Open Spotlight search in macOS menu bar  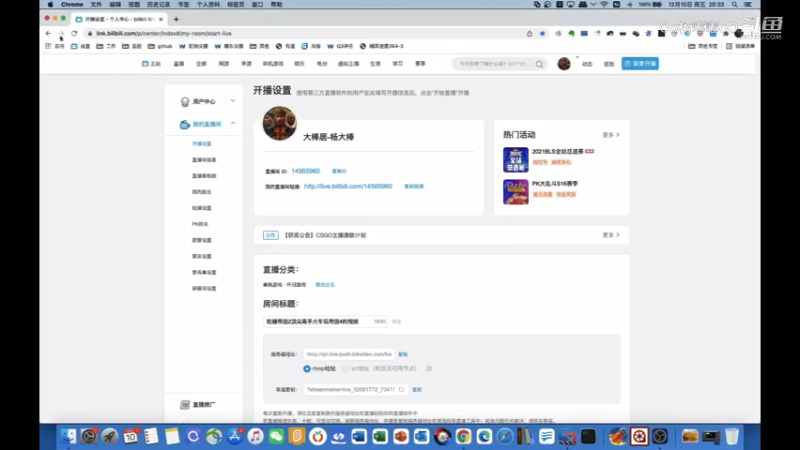(x=735, y=4)
